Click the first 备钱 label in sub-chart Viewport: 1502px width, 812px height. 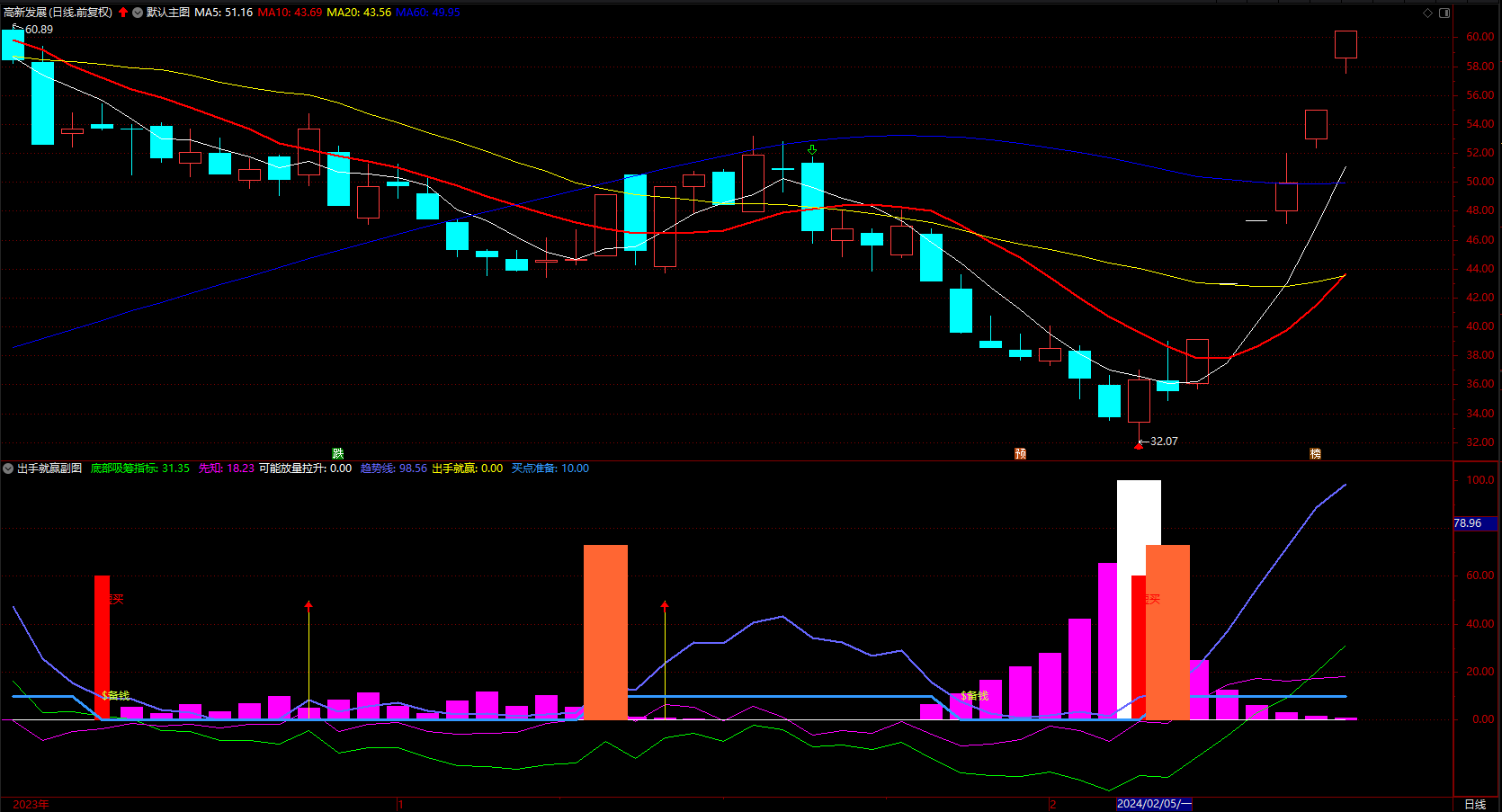click(115, 696)
